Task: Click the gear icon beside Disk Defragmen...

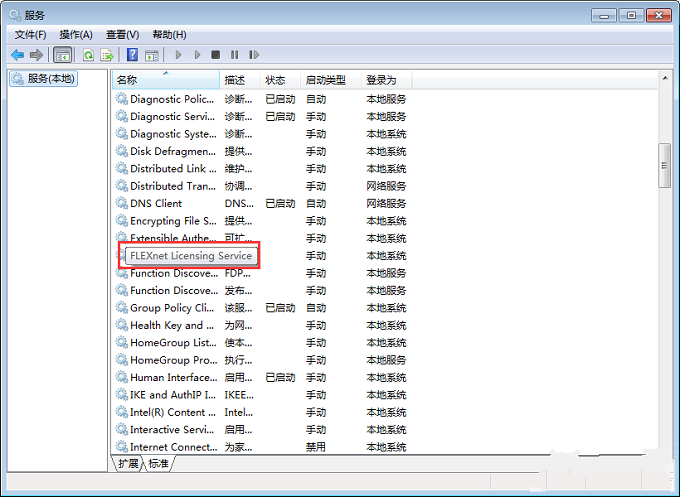Action: (x=121, y=151)
